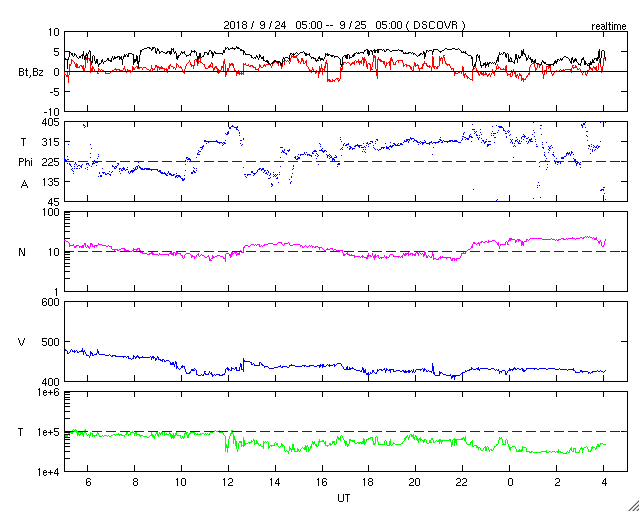The width and height of the screenshot is (640, 512).
Task: Click the 'realtime' label
Action: (609, 27)
